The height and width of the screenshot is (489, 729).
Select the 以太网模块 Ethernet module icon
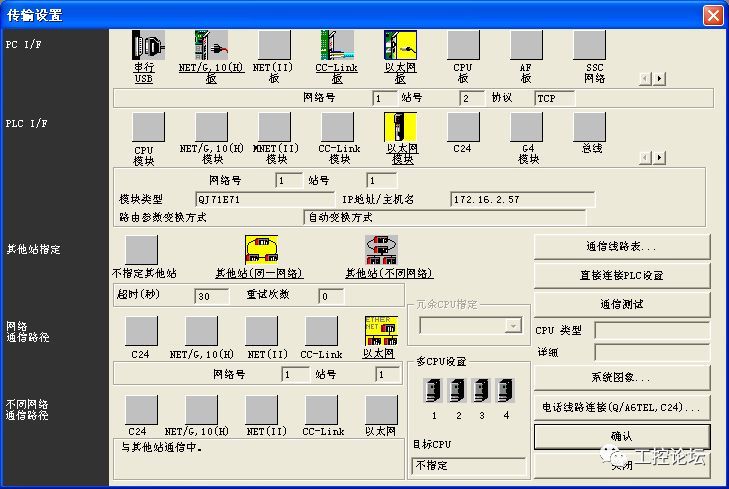(400, 127)
